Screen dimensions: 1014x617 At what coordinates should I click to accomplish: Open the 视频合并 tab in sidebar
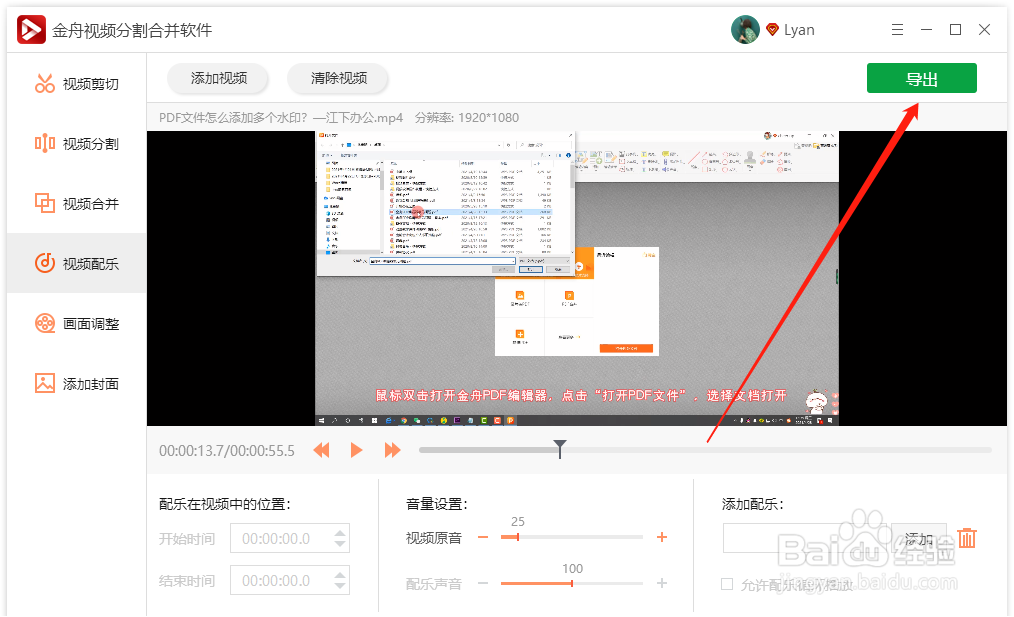[x=76, y=204]
